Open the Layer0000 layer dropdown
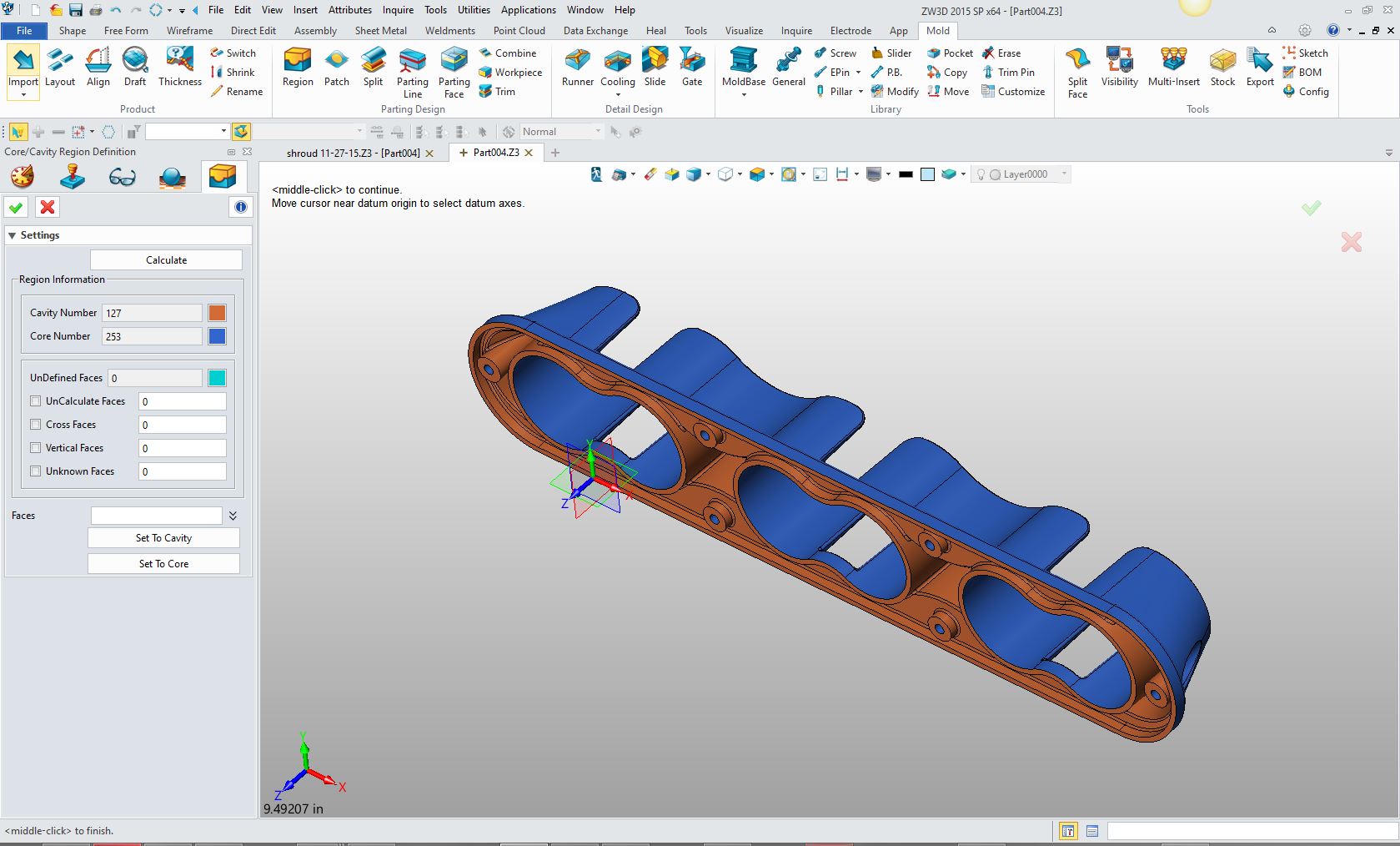The height and width of the screenshot is (846, 1400). click(x=1064, y=174)
